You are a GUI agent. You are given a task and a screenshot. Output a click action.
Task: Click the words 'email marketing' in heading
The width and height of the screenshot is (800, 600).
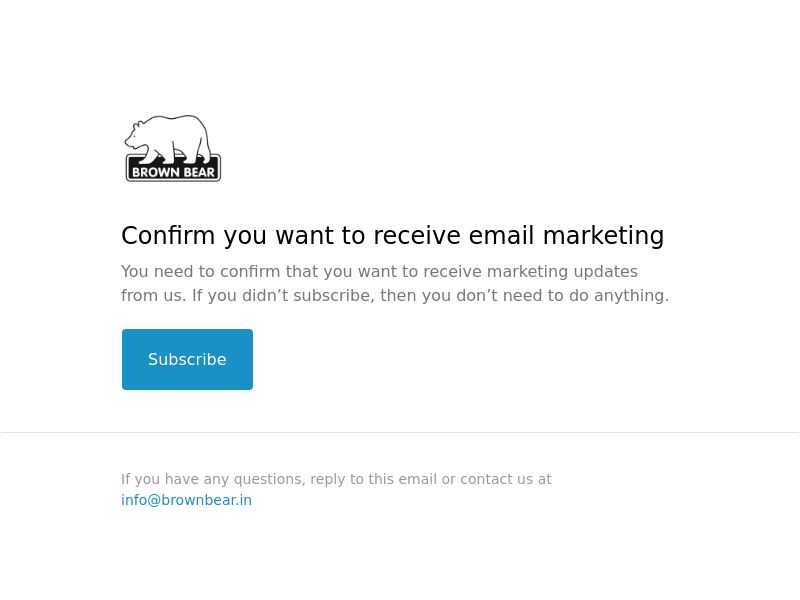coord(566,236)
